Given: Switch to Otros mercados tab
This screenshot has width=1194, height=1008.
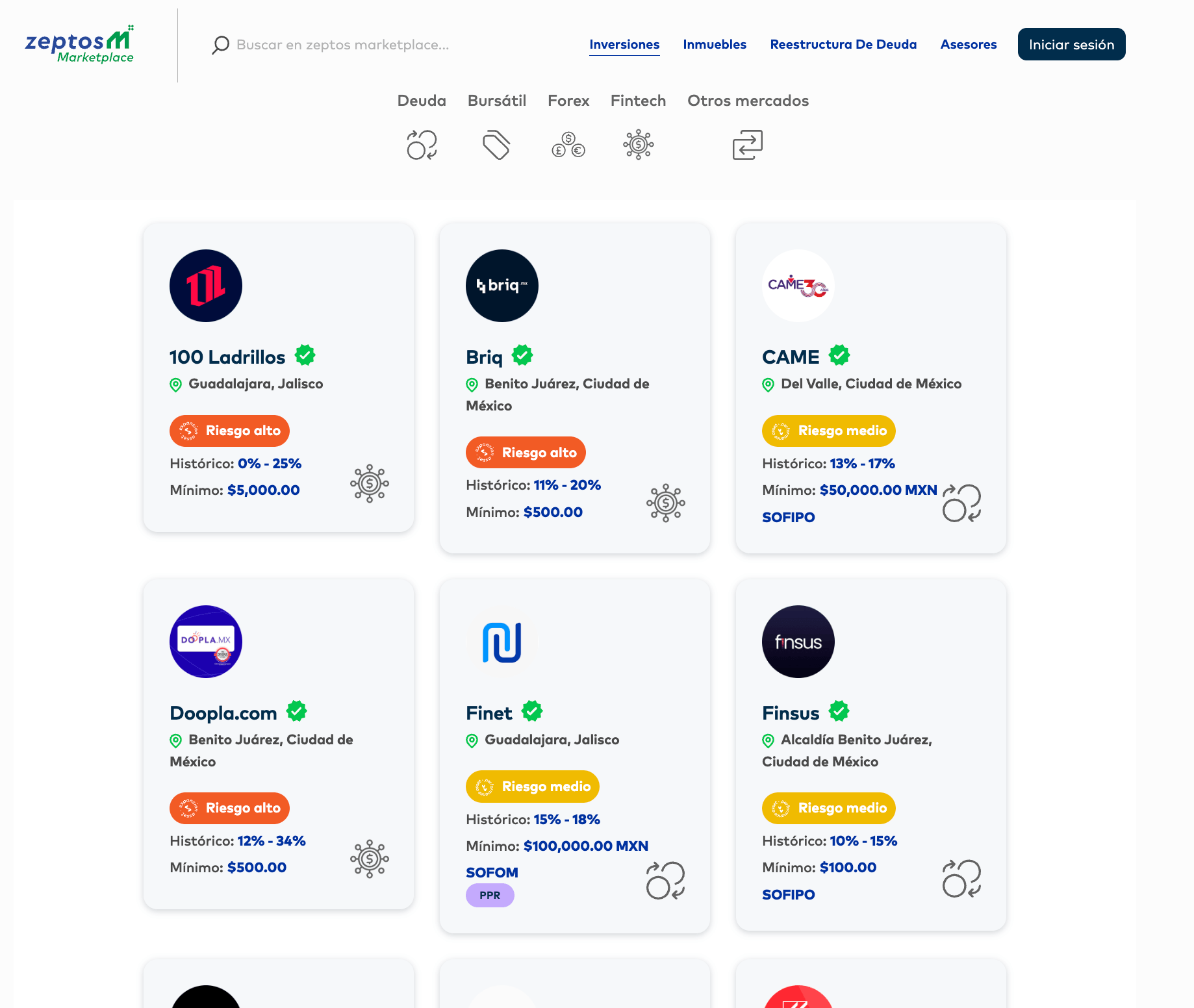Looking at the screenshot, I should 748,101.
